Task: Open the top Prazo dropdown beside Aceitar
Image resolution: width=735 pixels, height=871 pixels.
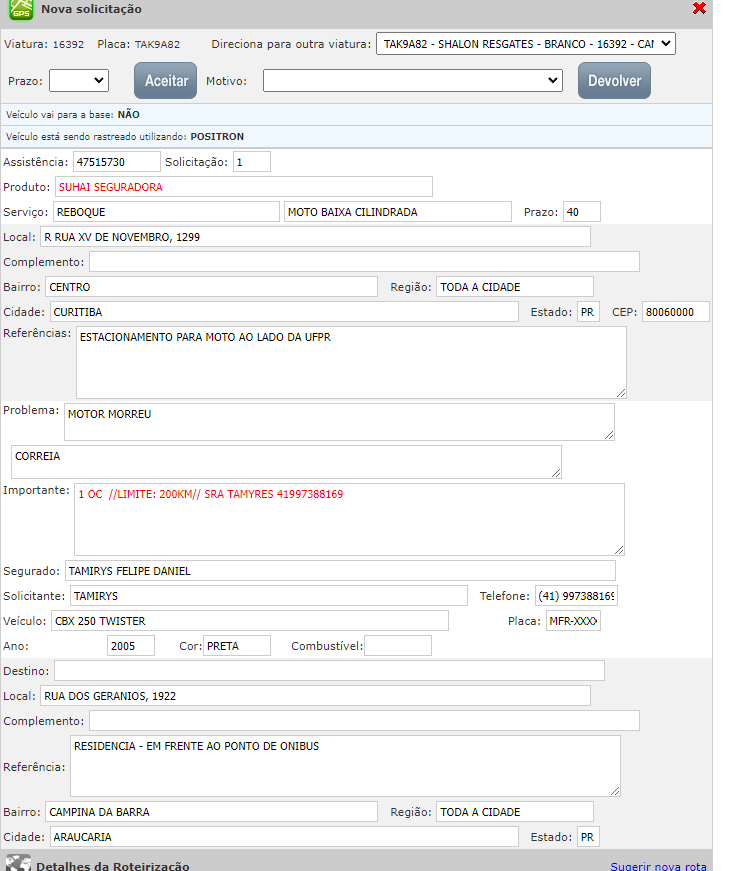Action: click(79, 81)
